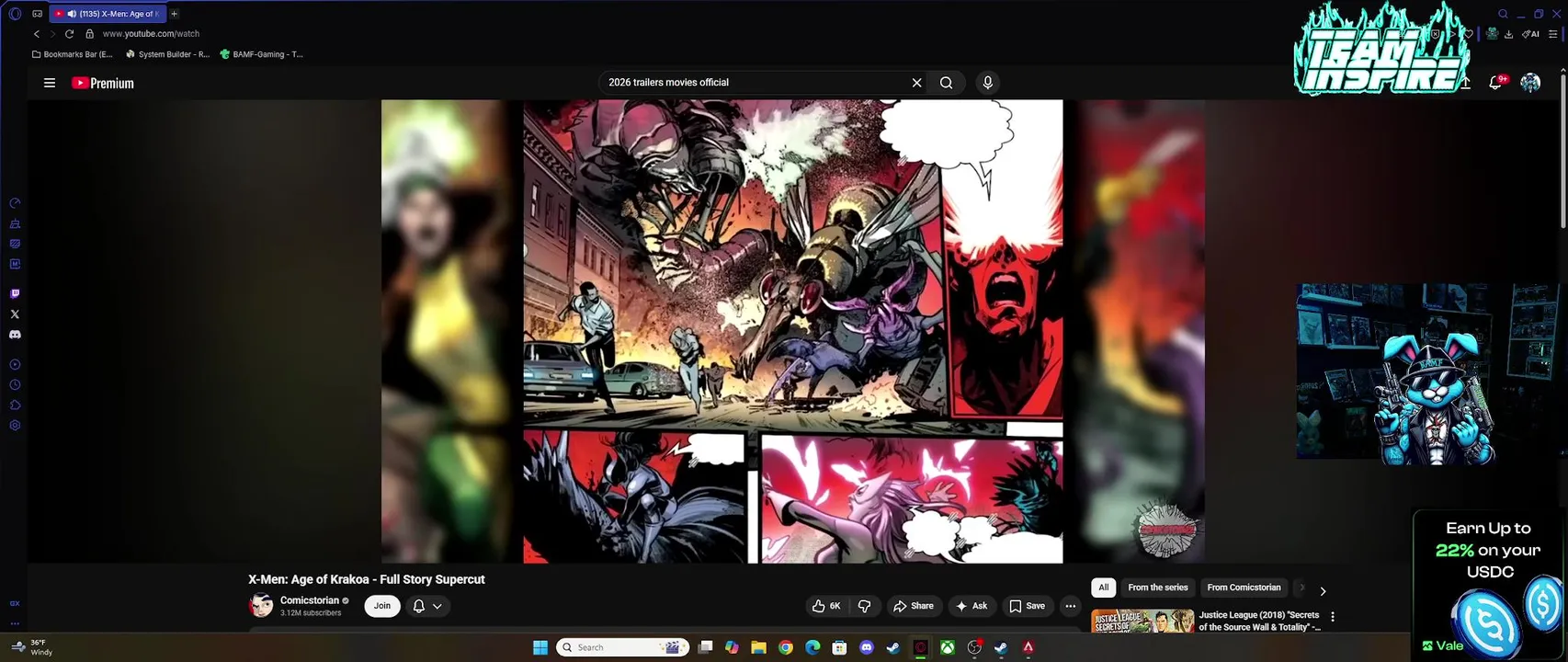Select From the series chip
The height and width of the screenshot is (662, 1568).
1158,588
